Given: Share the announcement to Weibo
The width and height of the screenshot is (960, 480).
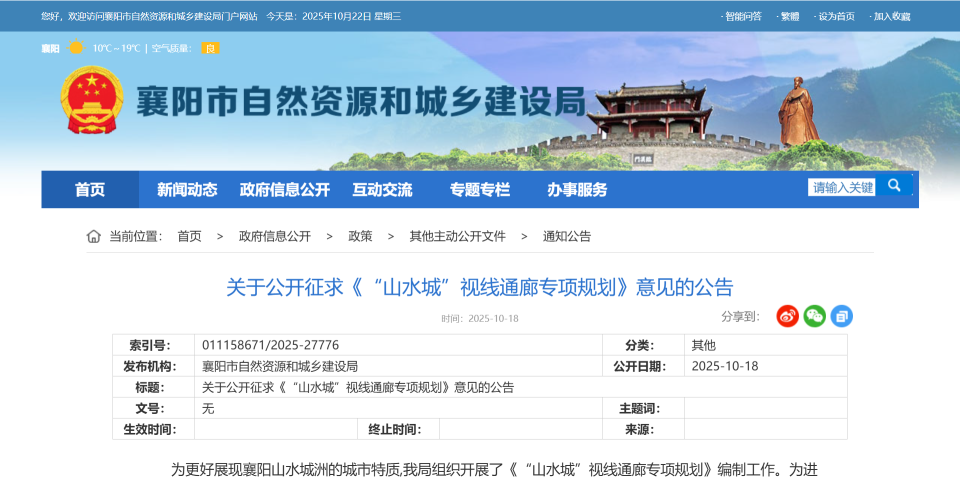Looking at the screenshot, I should tap(787, 316).
